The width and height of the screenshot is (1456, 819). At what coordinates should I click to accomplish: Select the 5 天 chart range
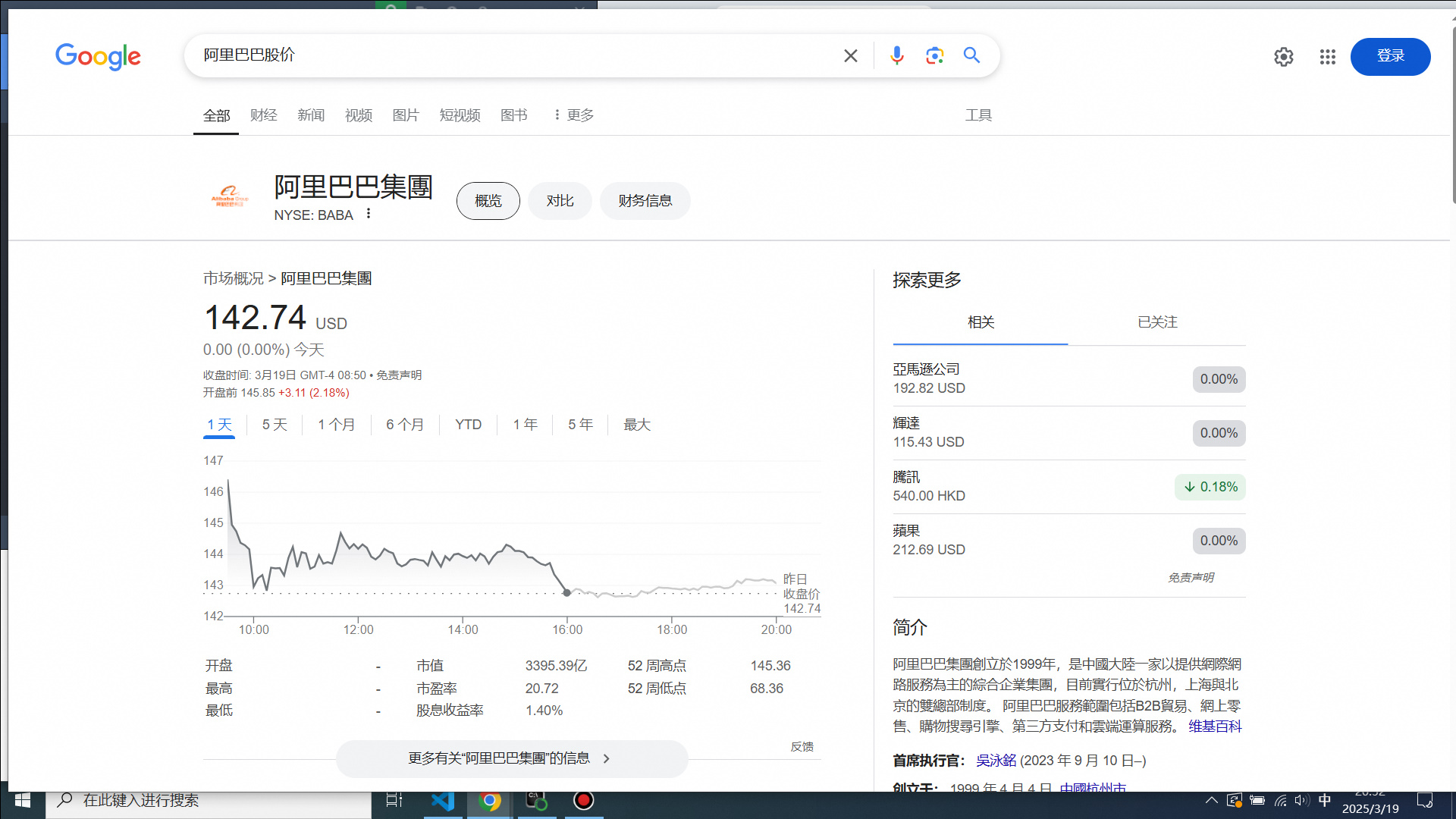point(275,425)
